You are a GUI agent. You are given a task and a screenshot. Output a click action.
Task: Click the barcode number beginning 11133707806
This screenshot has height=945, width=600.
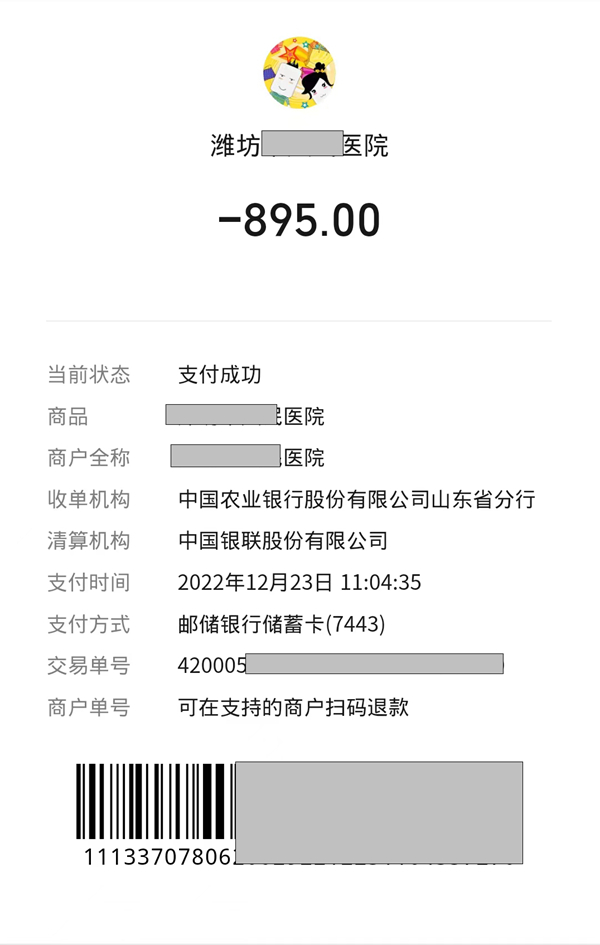[x=160, y=856]
